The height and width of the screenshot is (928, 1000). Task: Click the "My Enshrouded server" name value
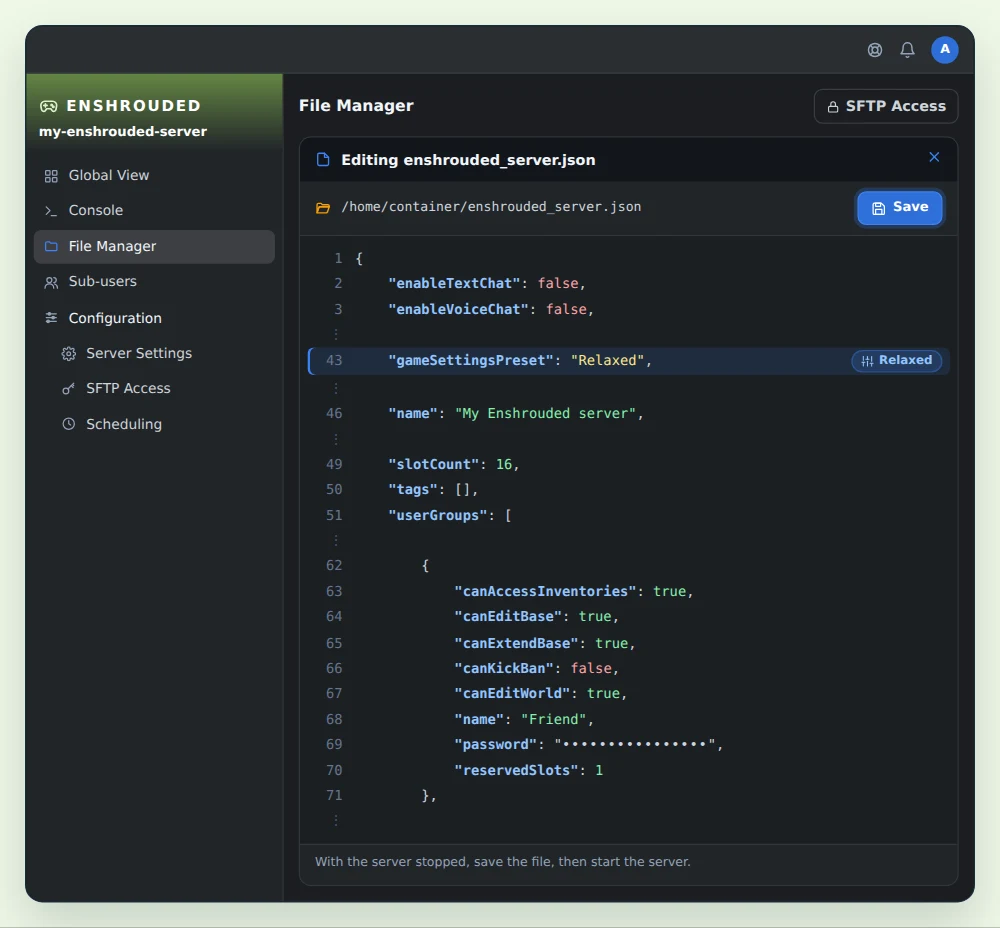click(545, 413)
